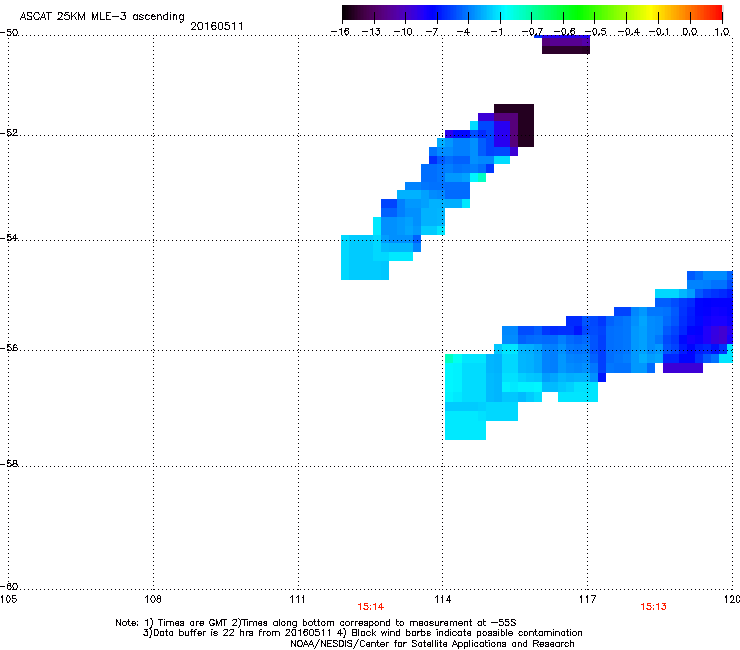Click the latitude label -56
The image size is (740, 650).
9,348
